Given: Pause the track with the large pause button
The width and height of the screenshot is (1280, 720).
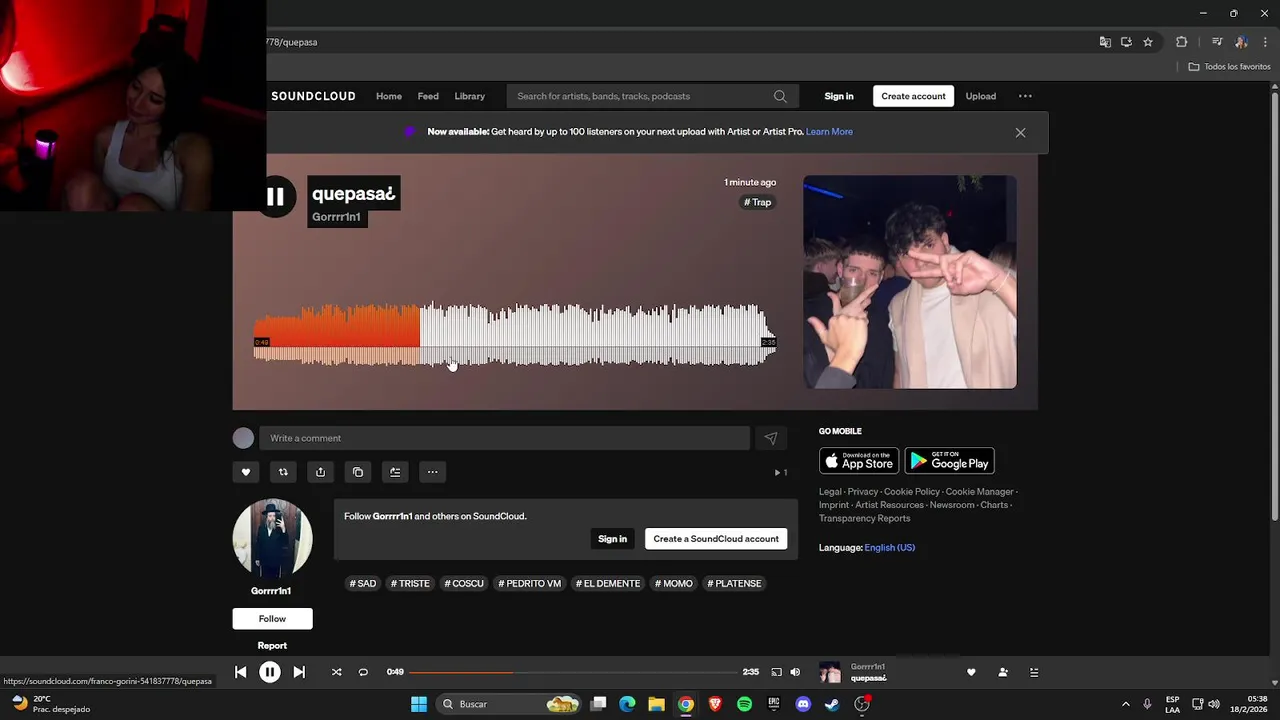Looking at the screenshot, I should coord(275,197).
